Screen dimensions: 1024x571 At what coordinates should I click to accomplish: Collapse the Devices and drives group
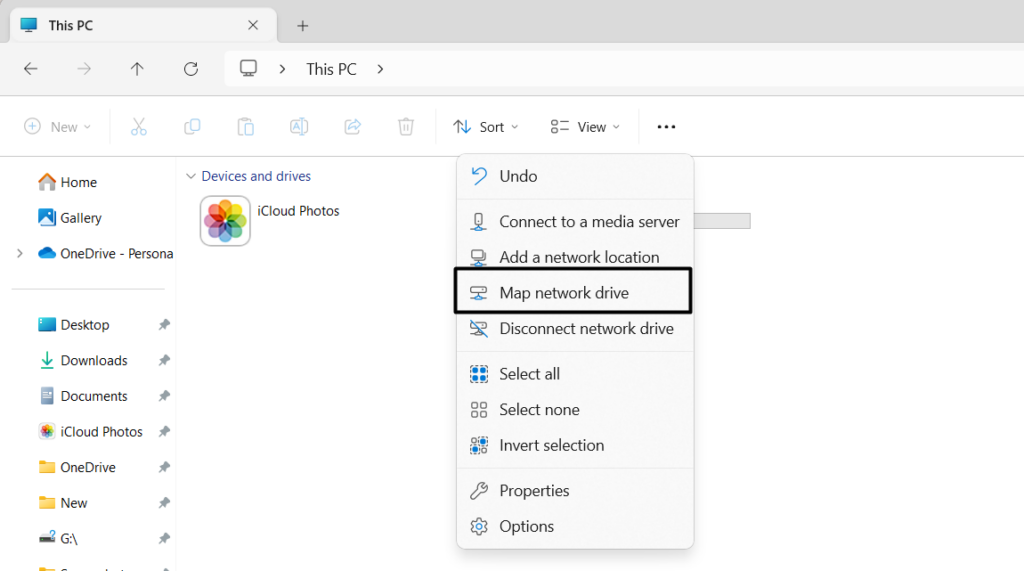point(190,176)
